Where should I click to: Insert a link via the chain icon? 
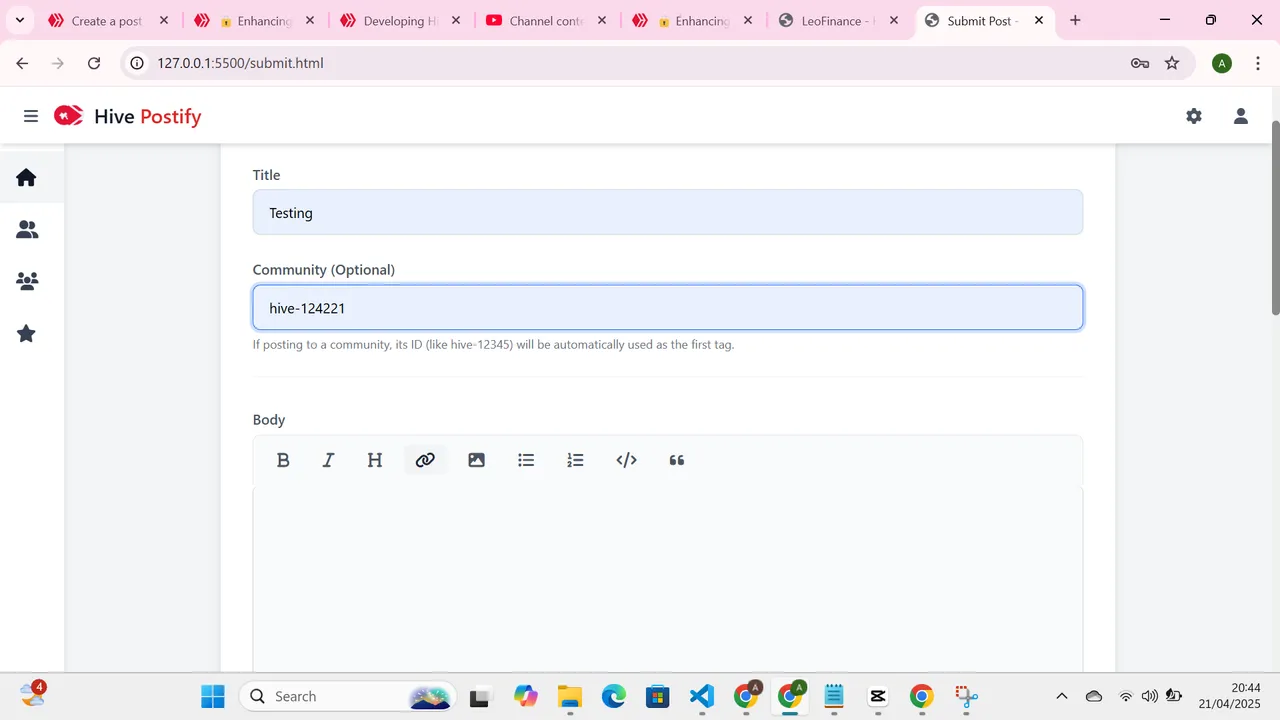pos(425,460)
